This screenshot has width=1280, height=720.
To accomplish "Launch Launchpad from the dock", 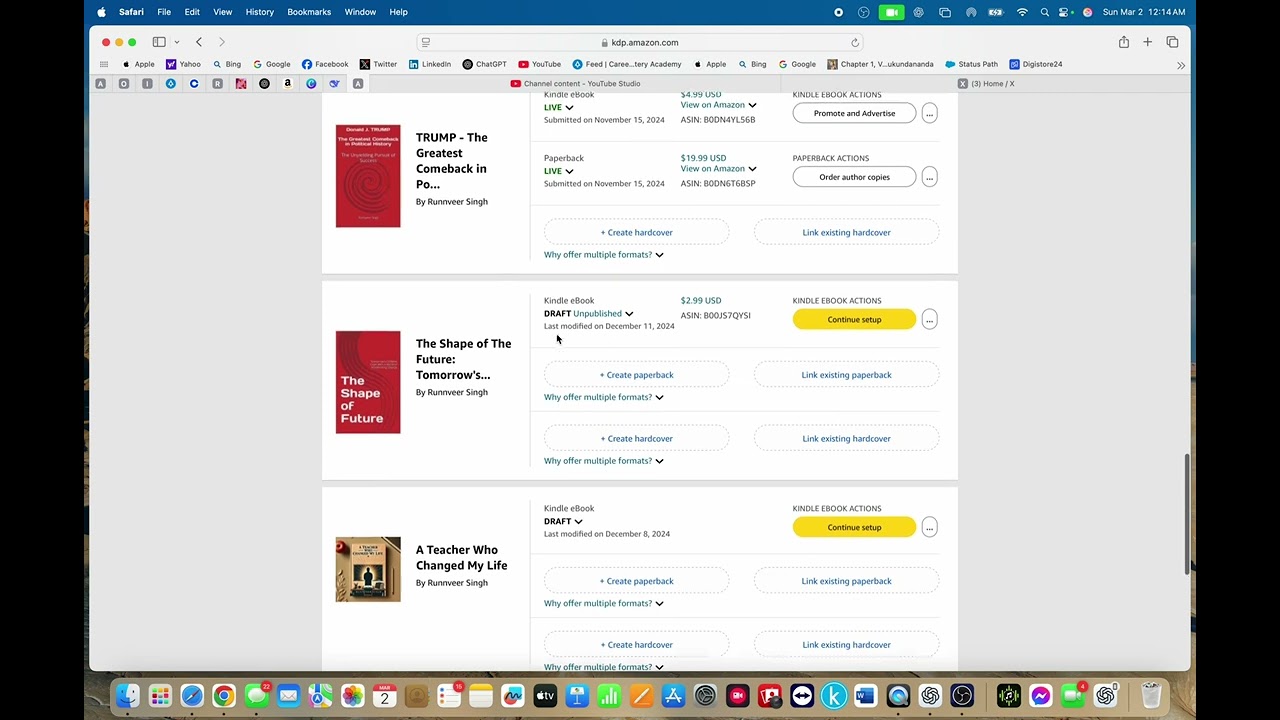I will [160, 696].
